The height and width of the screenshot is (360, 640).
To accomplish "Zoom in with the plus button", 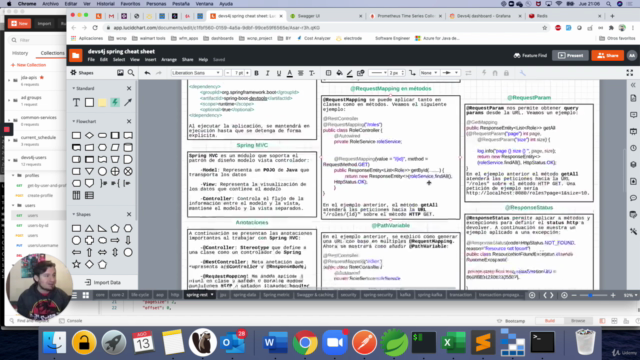I will click(x=613, y=295).
